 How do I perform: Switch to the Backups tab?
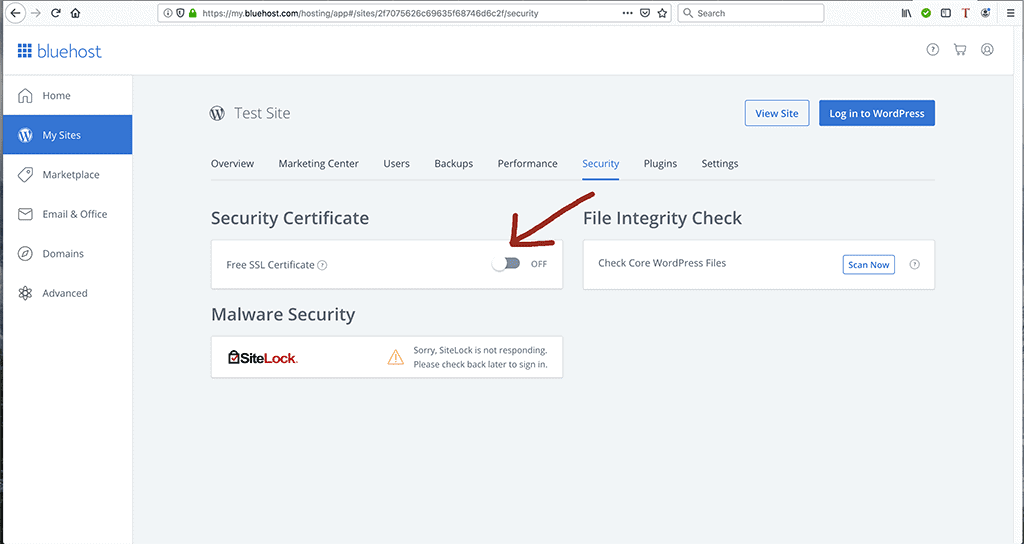click(x=453, y=164)
